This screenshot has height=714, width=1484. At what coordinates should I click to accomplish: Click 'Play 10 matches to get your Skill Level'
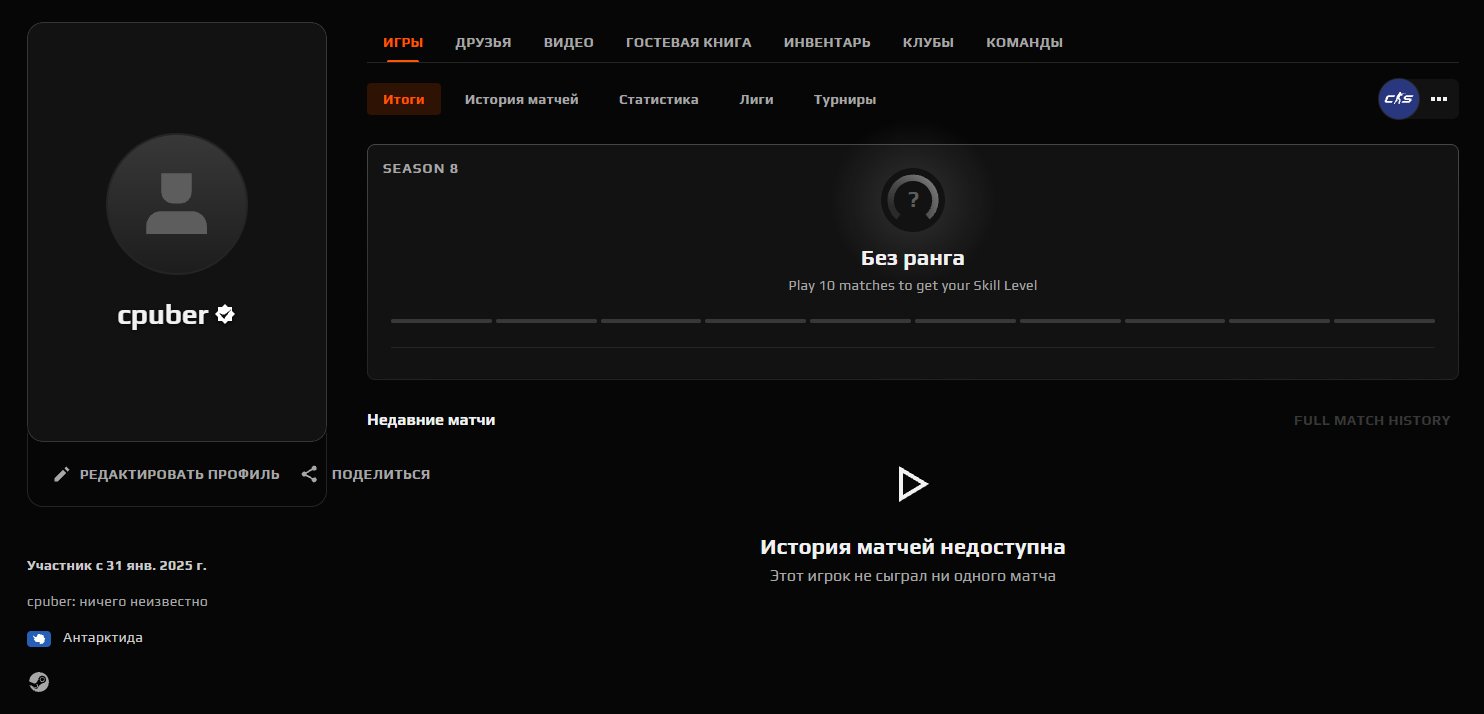click(x=913, y=285)
